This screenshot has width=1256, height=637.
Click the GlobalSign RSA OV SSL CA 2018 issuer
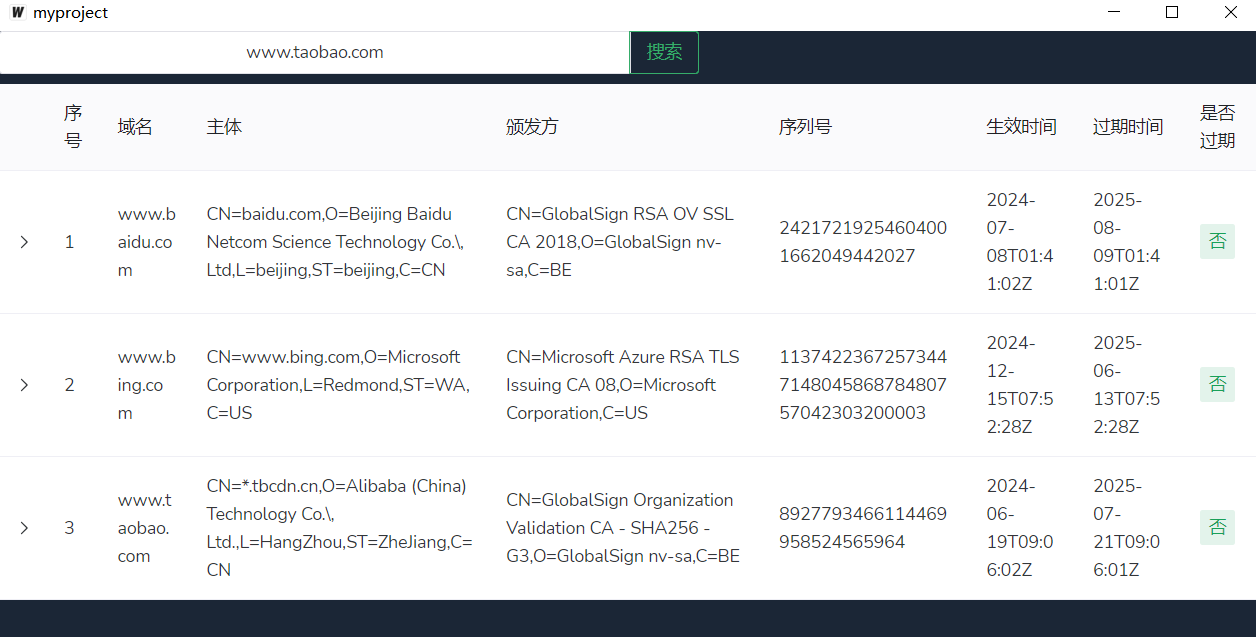pos(620,242)
